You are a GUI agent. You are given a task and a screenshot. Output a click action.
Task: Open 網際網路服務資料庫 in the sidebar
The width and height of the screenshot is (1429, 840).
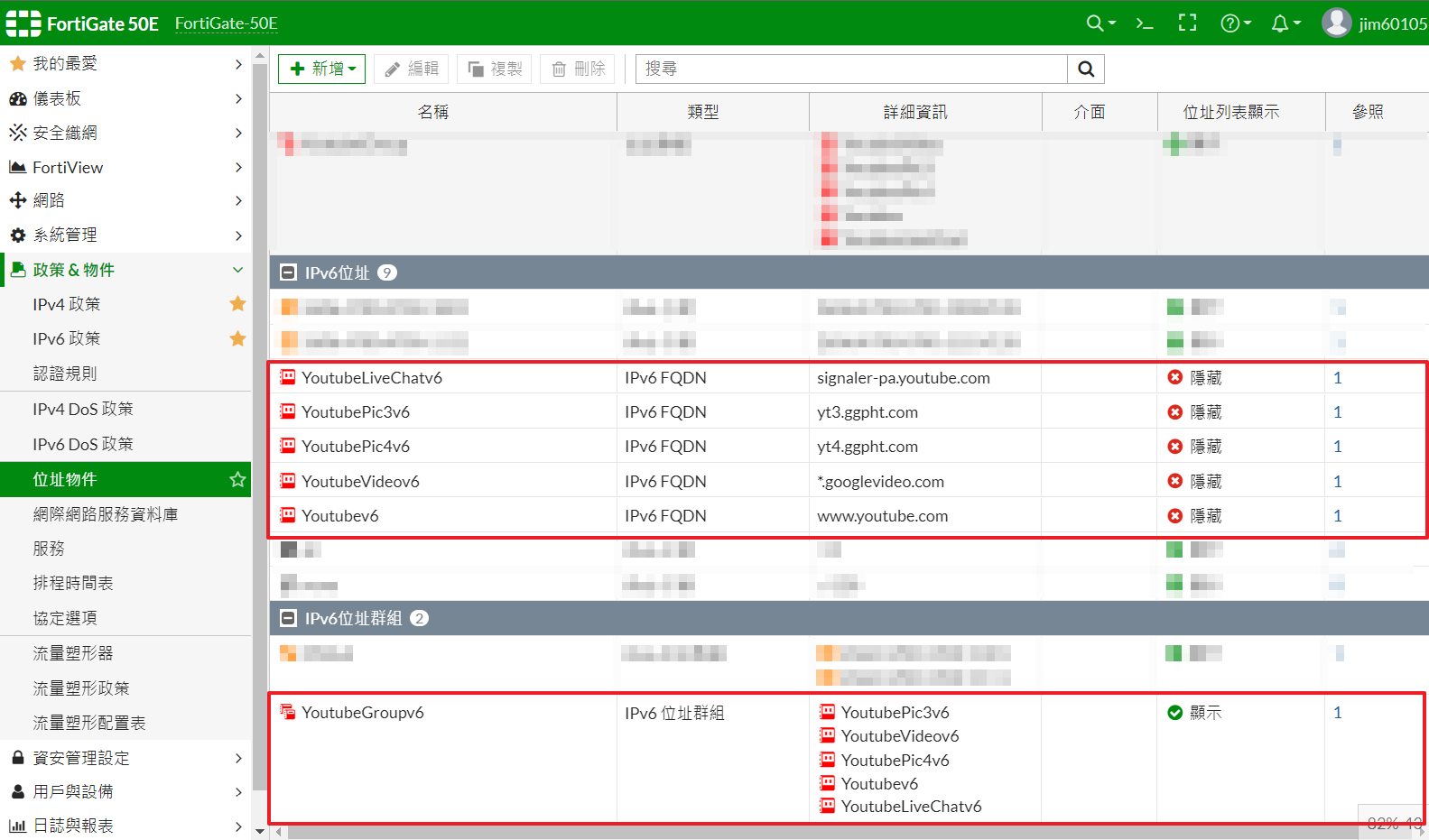pyautogui.click(x=106, y=514)
